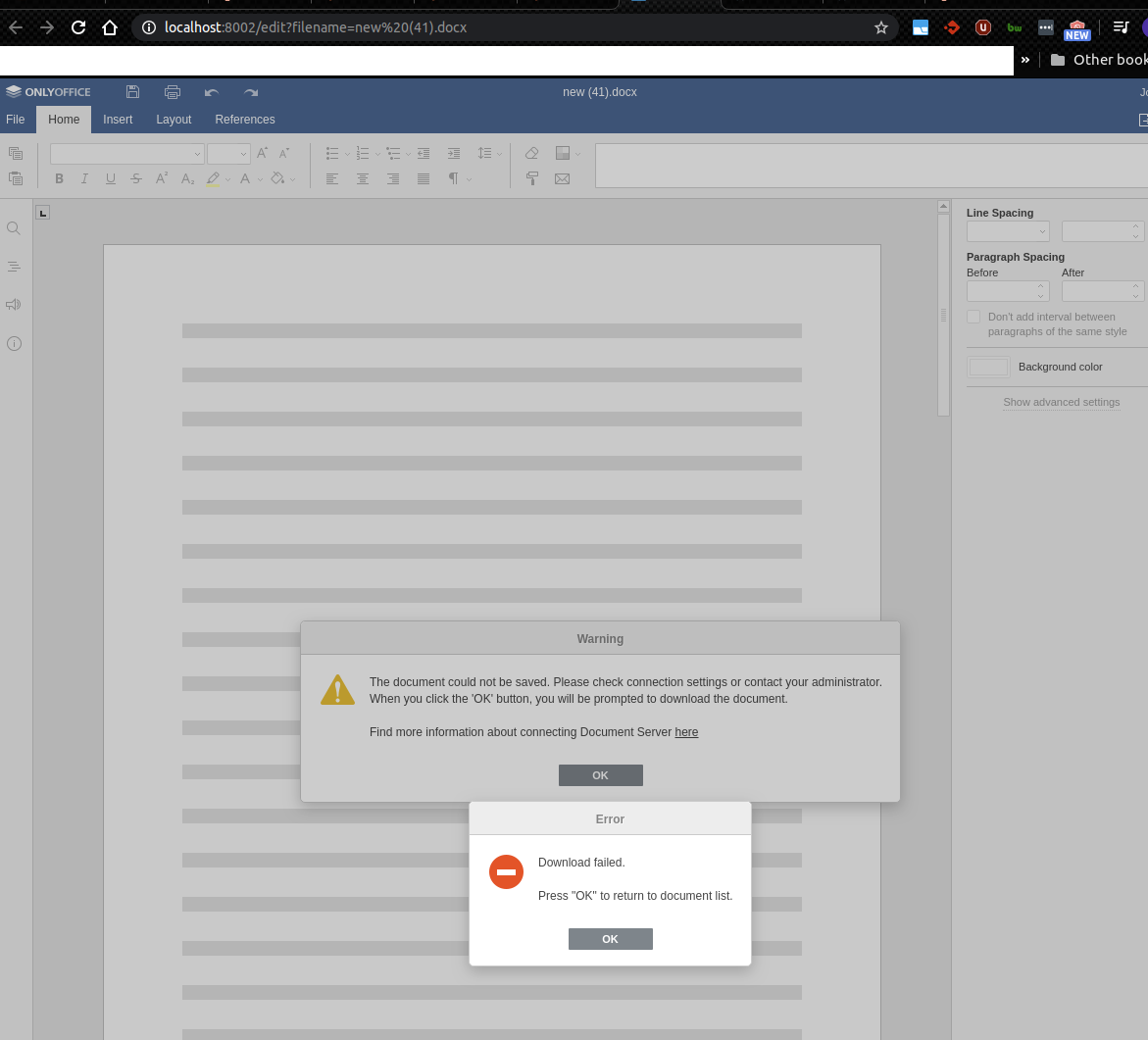The width and height of the screenshot is (1148, 1040).
Task: Undo the last action
Action: (211, 91)
